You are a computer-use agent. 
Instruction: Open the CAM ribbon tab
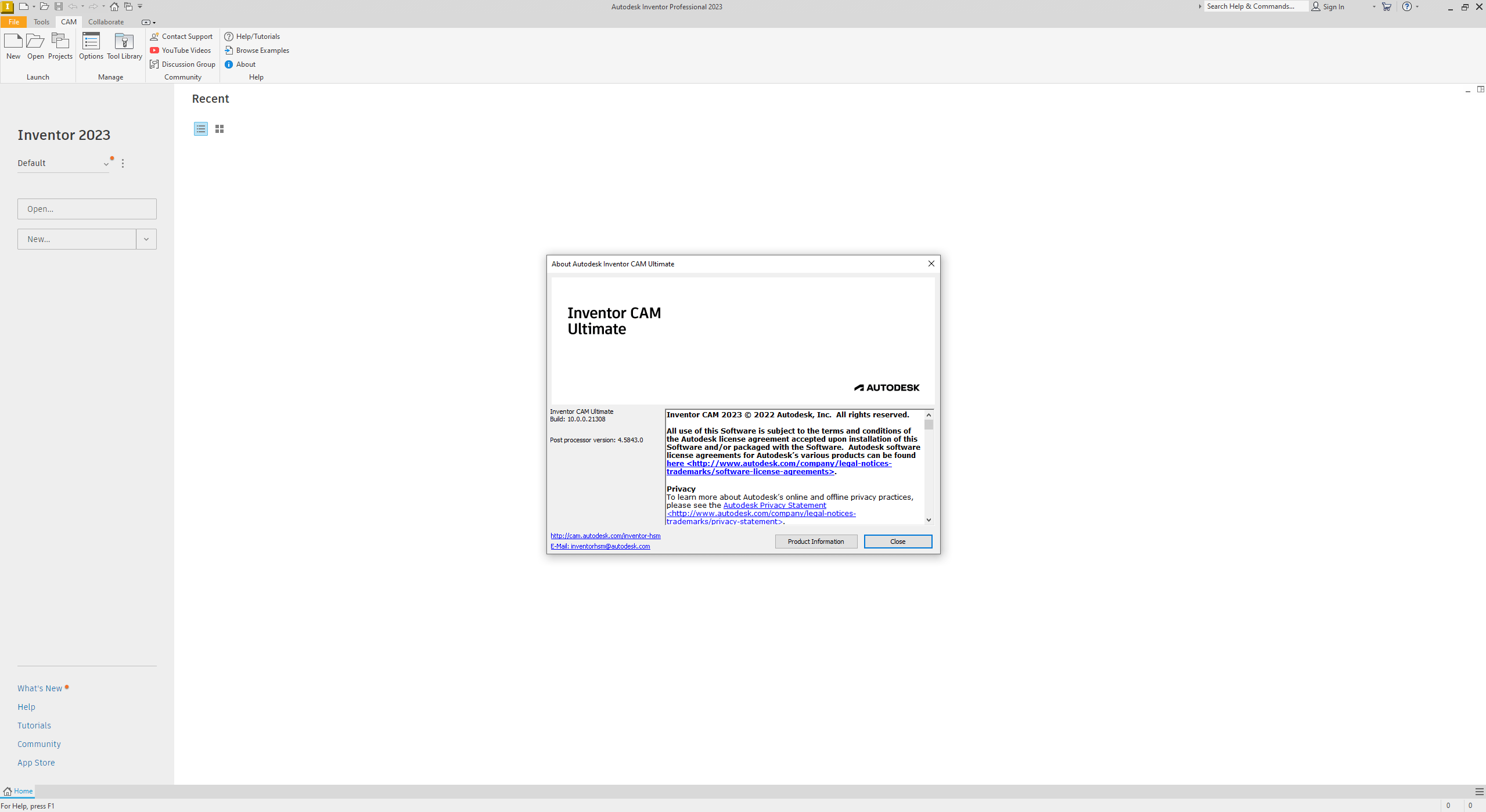coord(68,20)
